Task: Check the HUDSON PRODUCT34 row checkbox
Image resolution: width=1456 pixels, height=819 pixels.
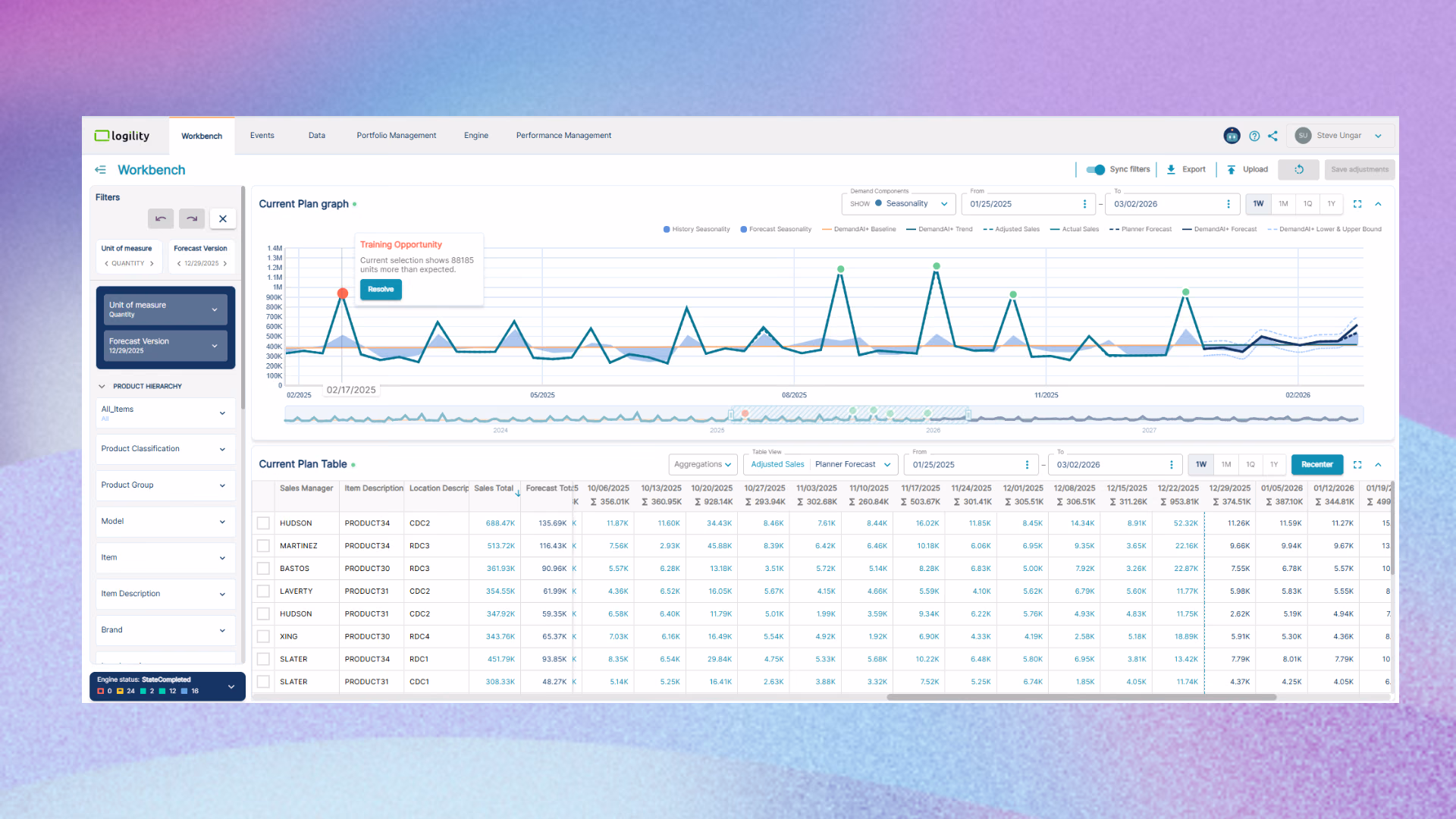Action: click(x=263, y=523)
